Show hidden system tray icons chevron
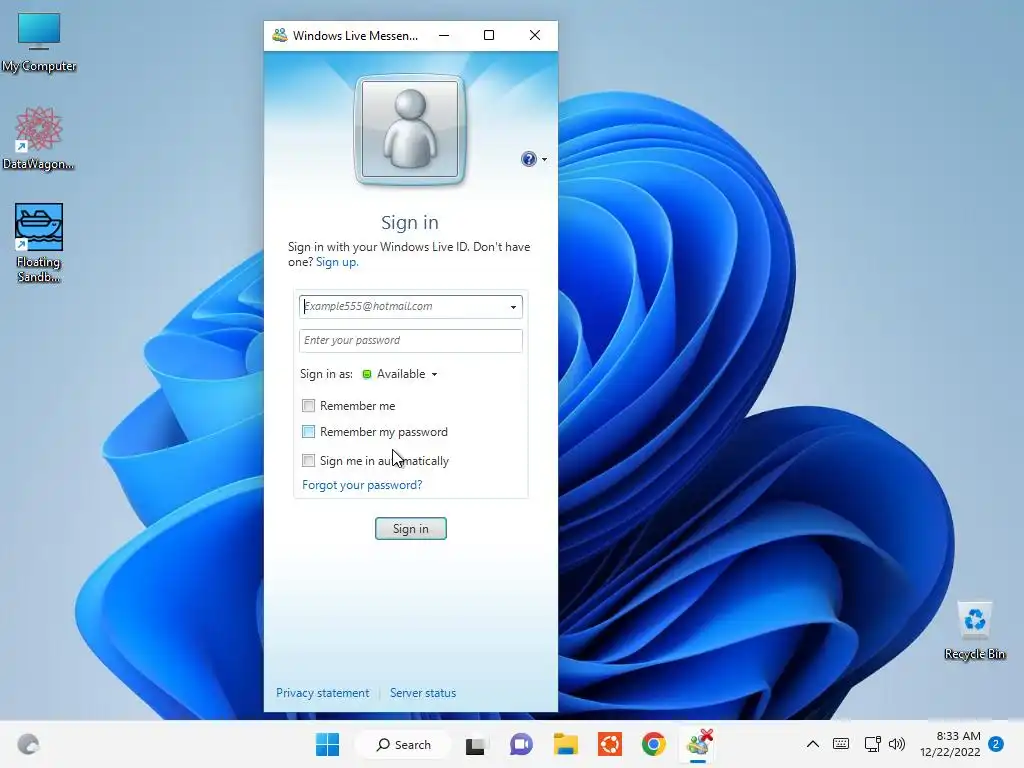 (x=812, y=744)
